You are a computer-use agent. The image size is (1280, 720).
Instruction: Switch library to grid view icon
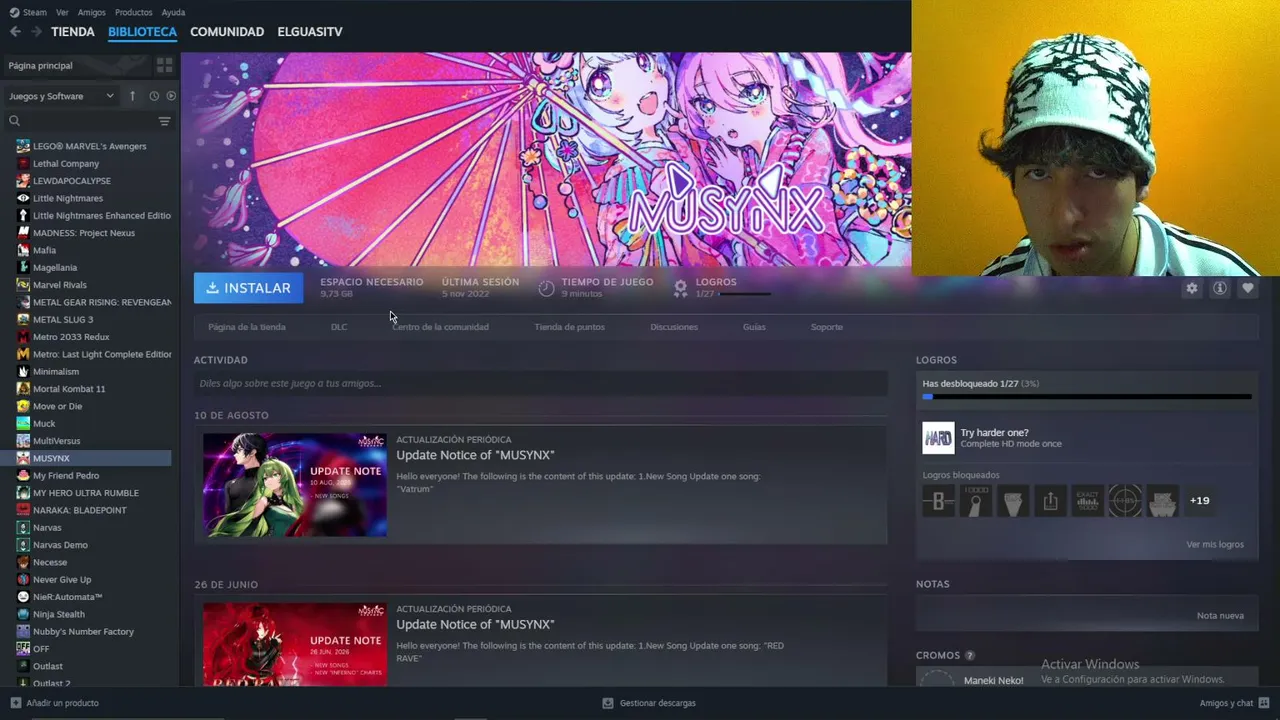pos(164,65)
